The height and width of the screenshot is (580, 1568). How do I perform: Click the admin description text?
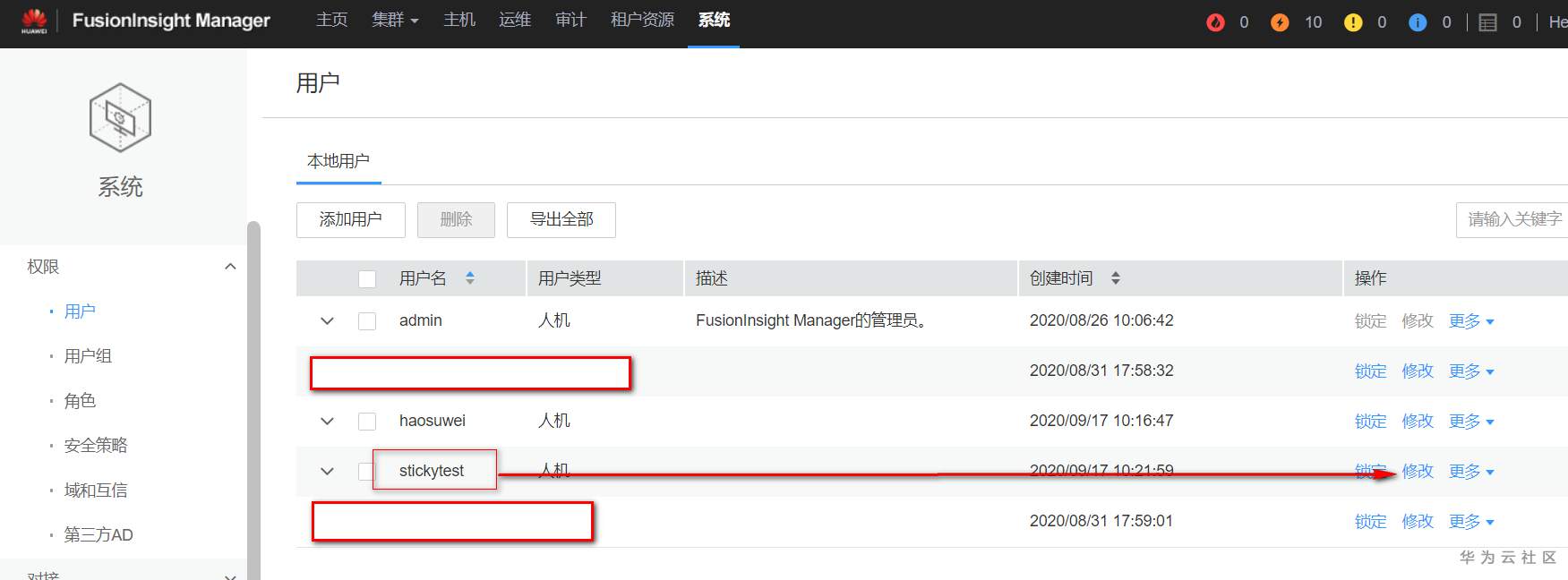(811, 320)
